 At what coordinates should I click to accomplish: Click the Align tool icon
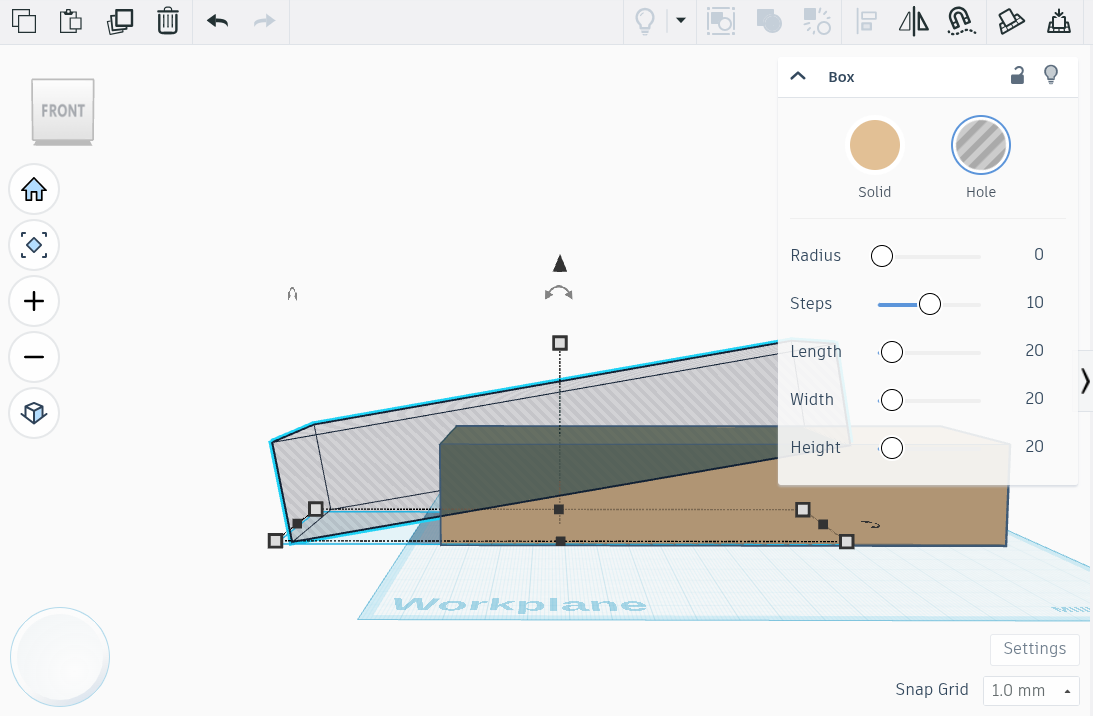(x=866, y=21)
